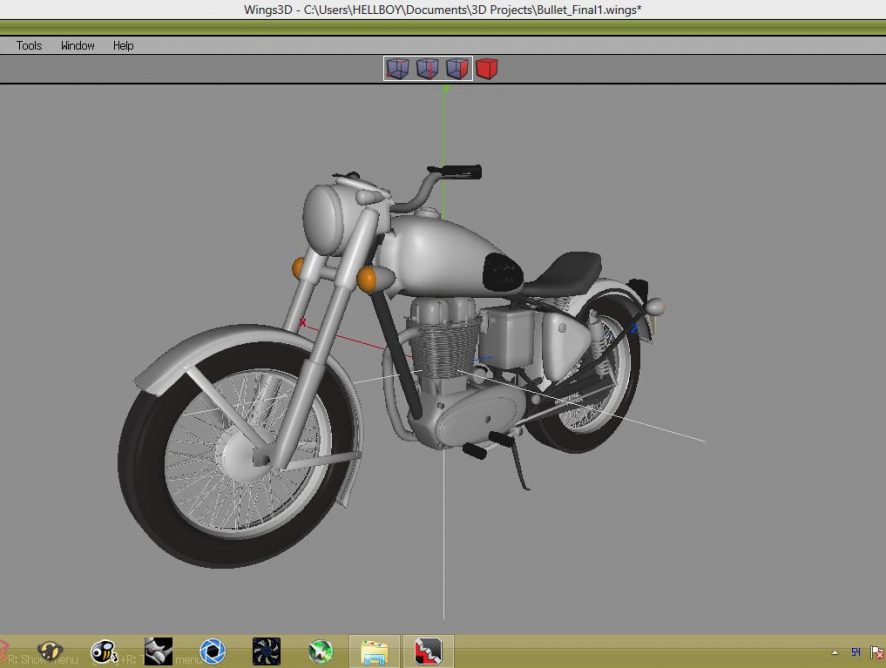Launch the blue aperture taskbar app
Screen dimensions: 886x668
[x=212, y=652]
